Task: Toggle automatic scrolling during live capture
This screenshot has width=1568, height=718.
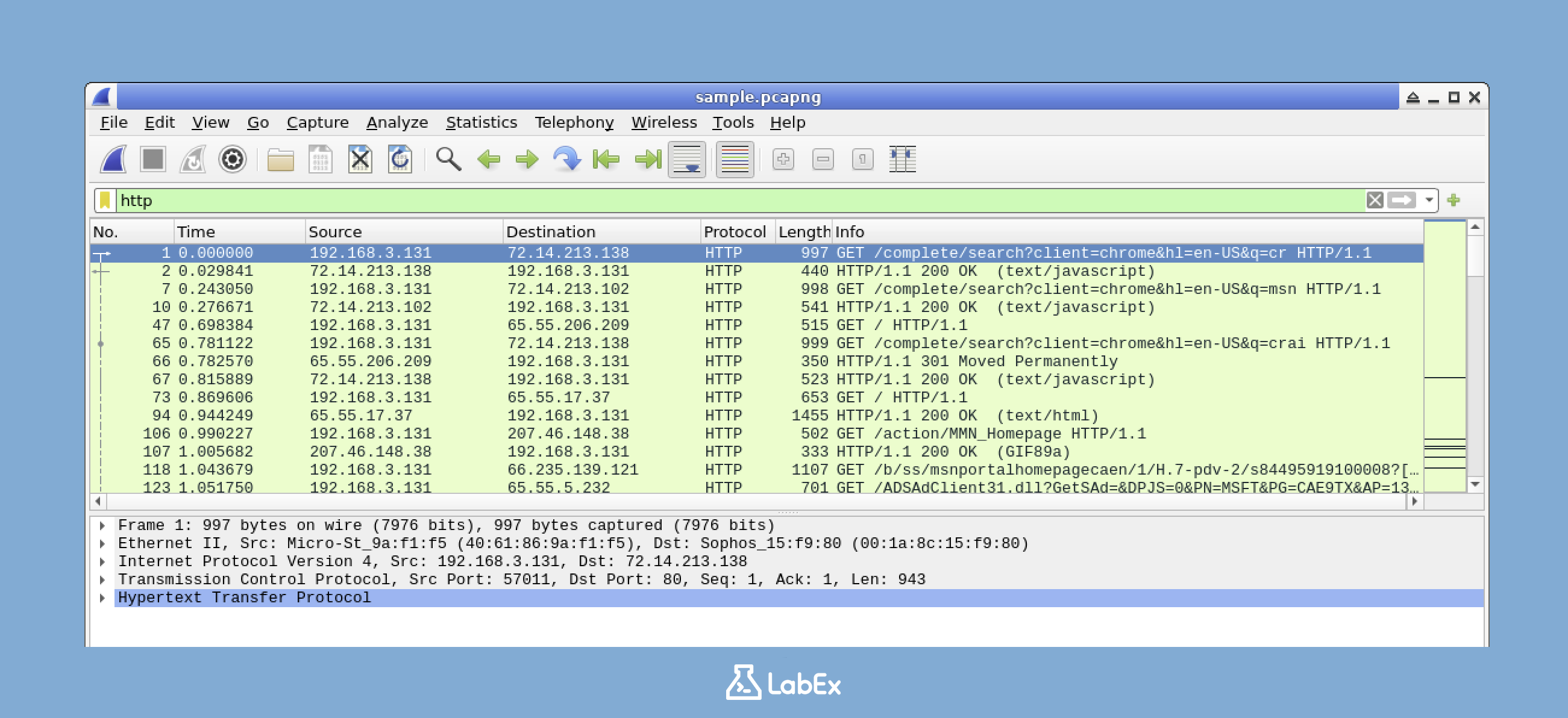Action: [x=686, y=160]
